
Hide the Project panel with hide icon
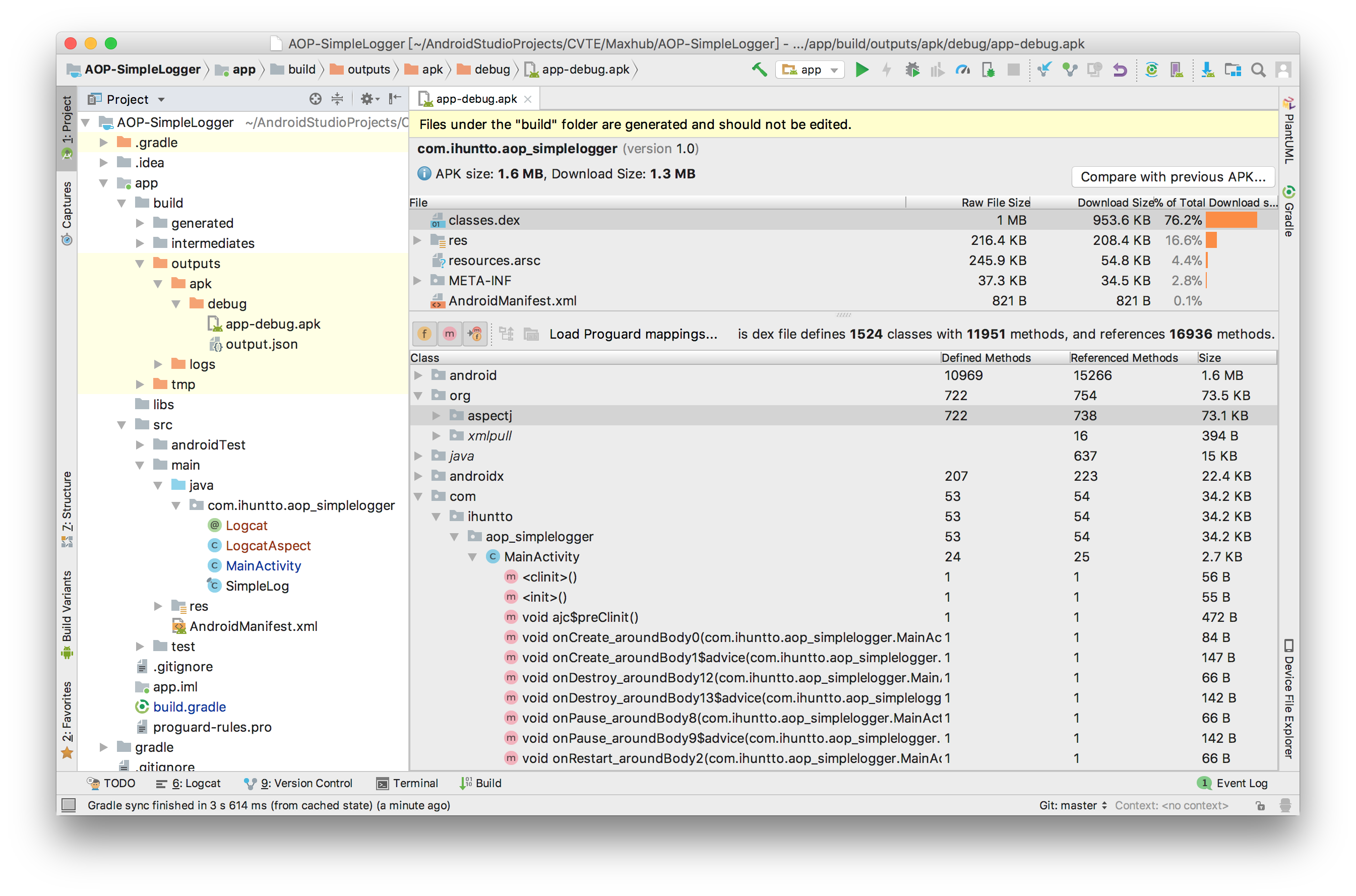pyautogui.click(x=394, y=99)
